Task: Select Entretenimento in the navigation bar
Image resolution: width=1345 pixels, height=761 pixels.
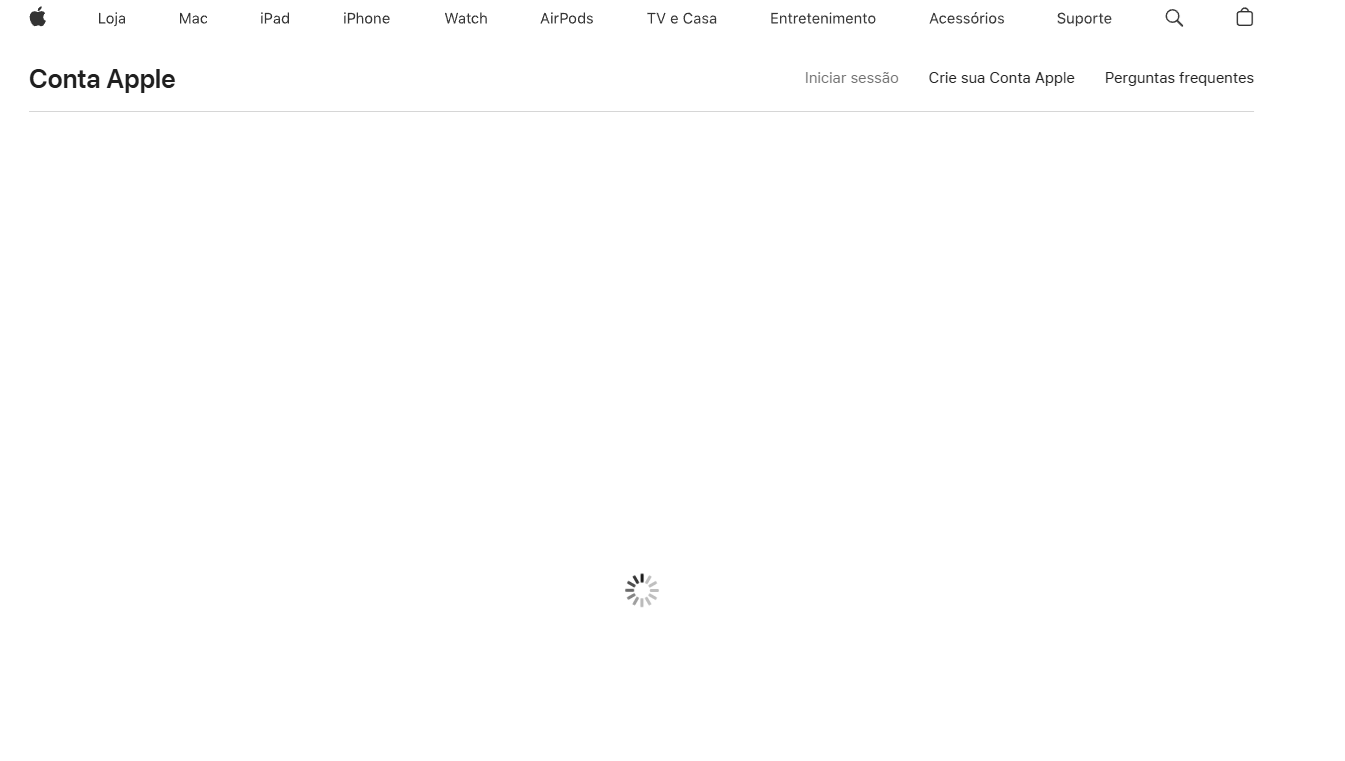Action: coord(823,19)
